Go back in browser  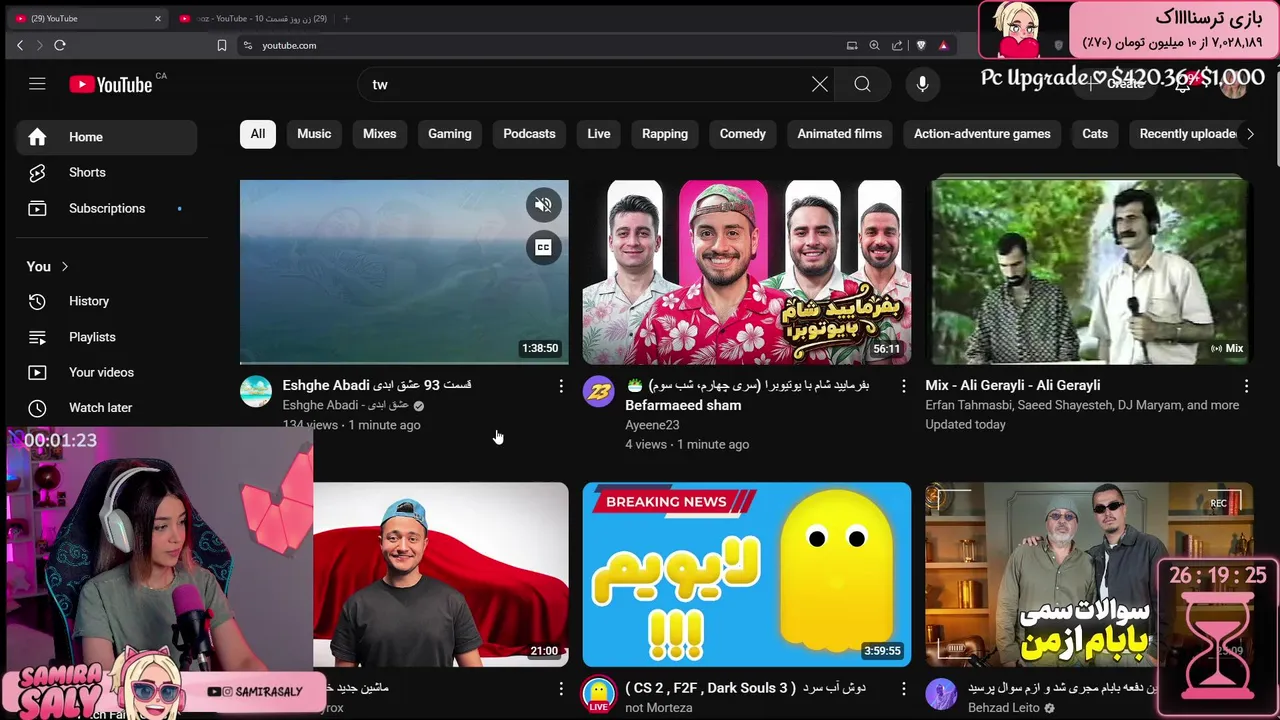click(20, 45)
